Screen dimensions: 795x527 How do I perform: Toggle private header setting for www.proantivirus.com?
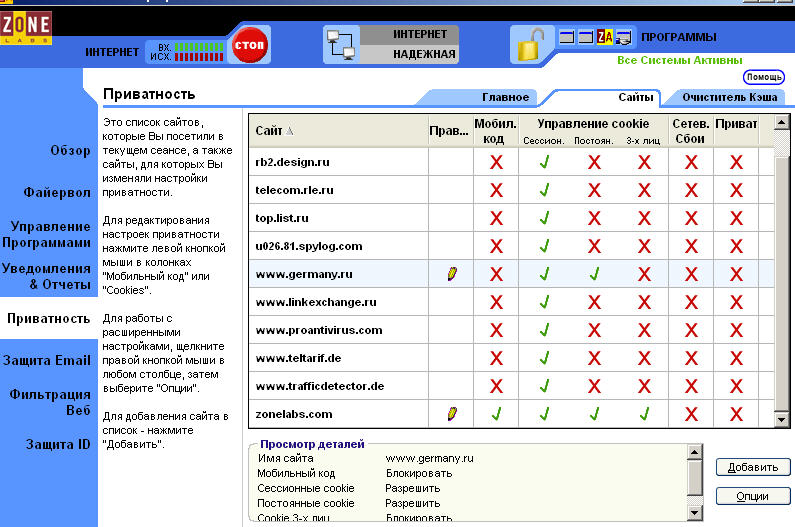736,330
